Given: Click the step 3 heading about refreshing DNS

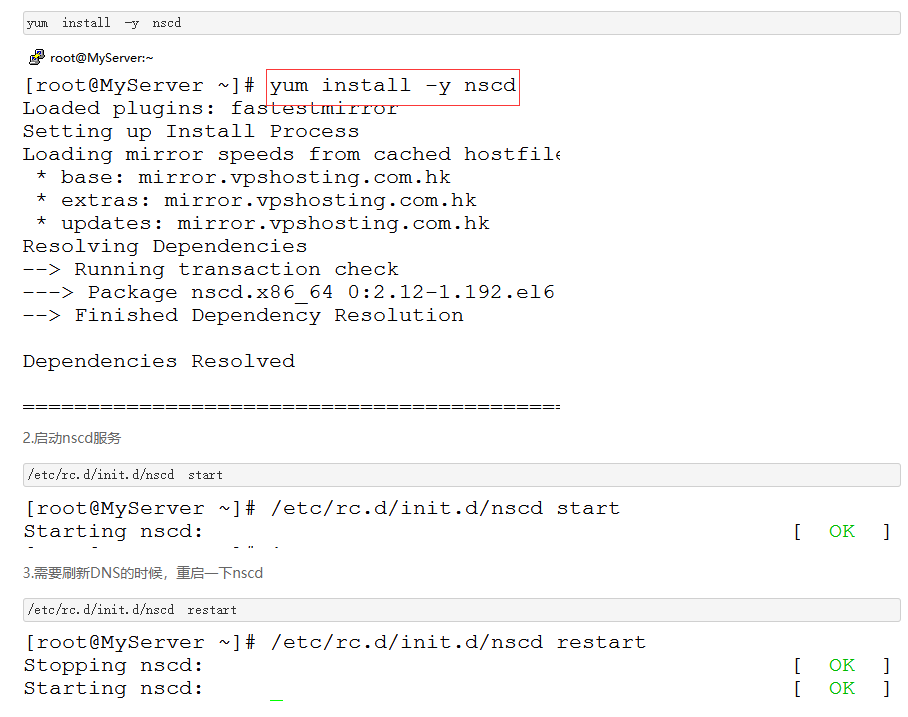Looking at the screenshot, I should point(142,573).
